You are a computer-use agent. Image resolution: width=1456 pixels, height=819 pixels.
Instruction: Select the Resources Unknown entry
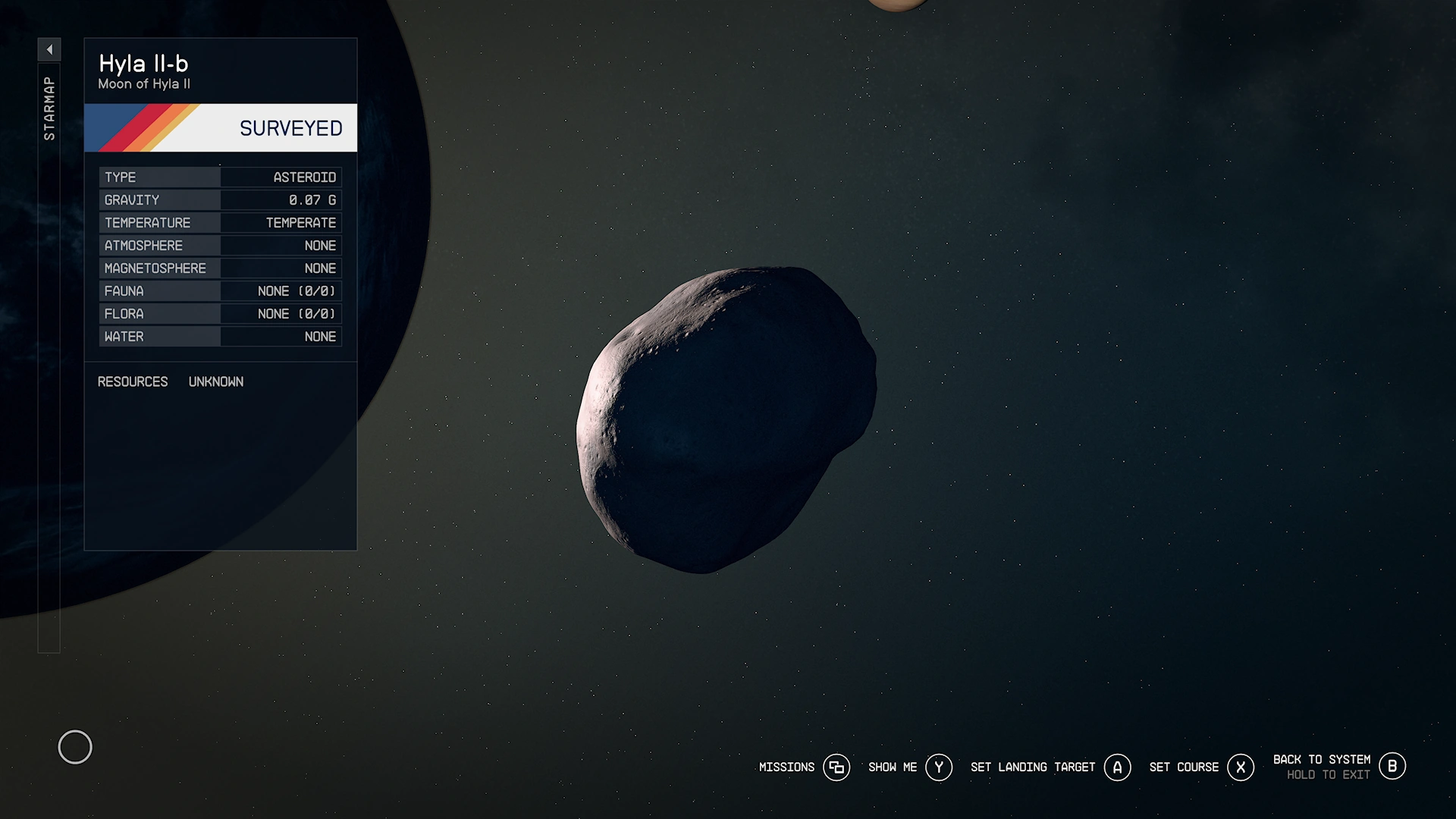point(171,381)
